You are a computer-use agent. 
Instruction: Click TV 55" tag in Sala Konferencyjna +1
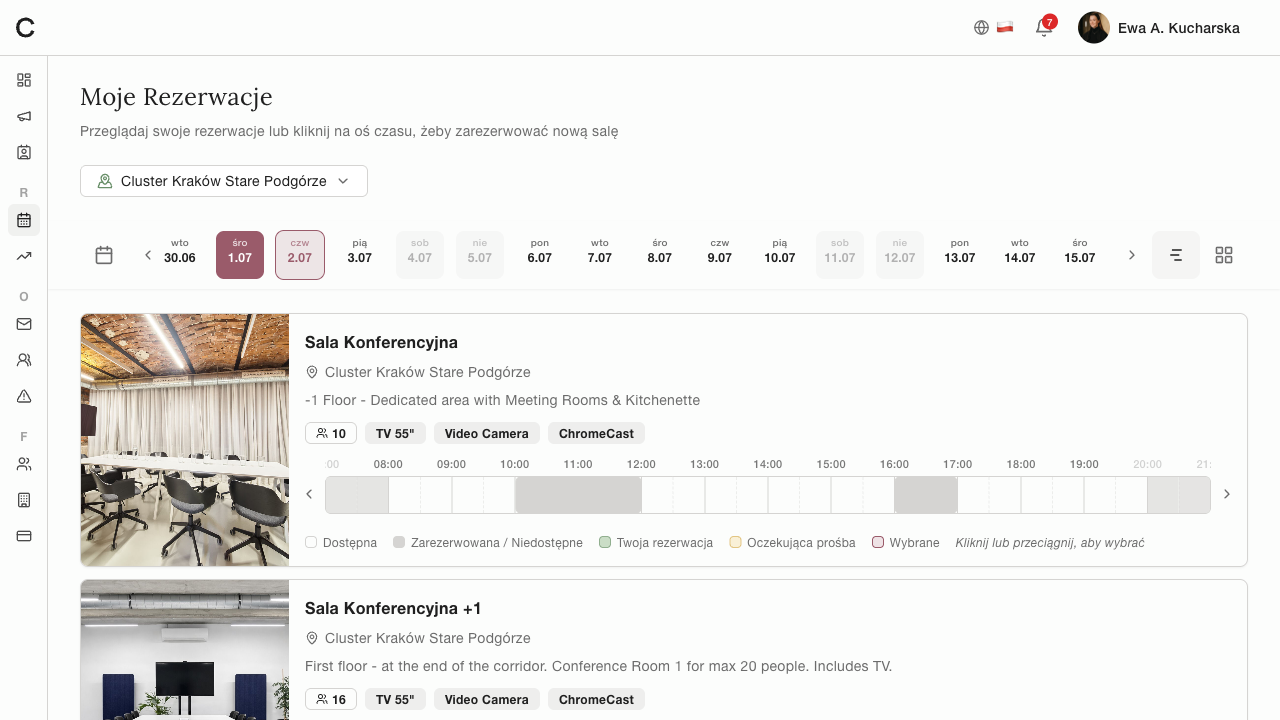pos(396,699)
